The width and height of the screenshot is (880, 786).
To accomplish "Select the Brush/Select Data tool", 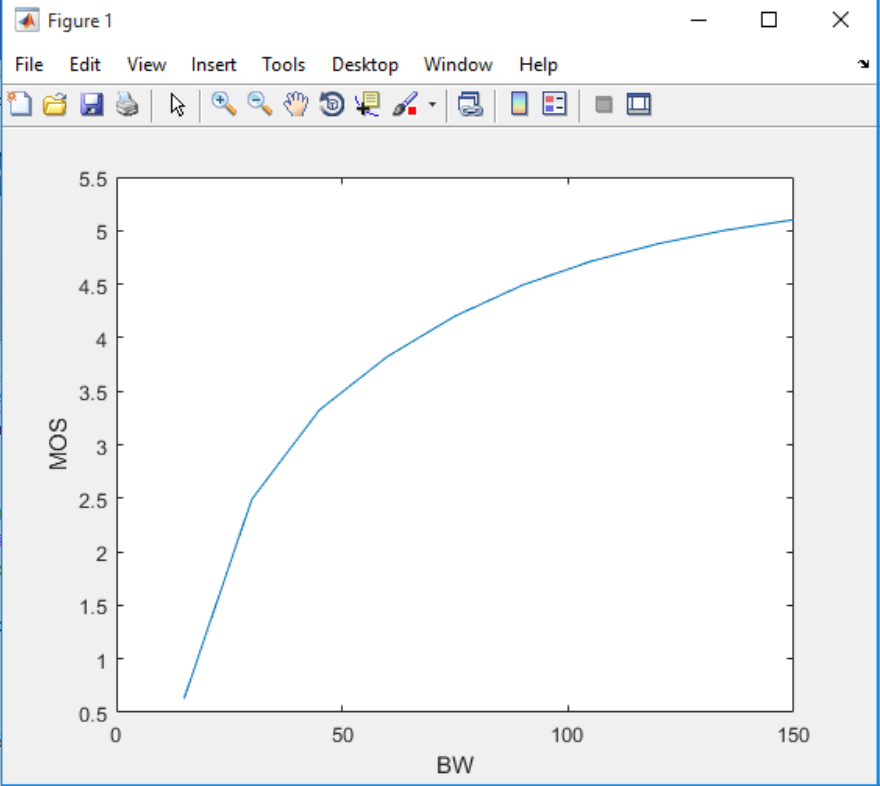I will tap(405, 104).
